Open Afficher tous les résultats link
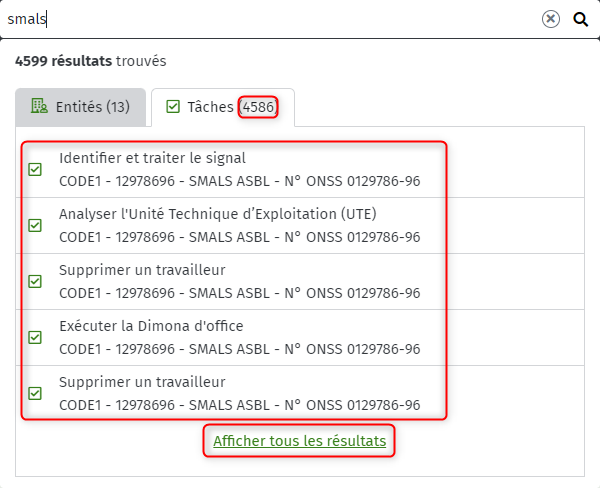Image resolution: width=600 pixels, height=488 pixels. click(x=300, y=441)
